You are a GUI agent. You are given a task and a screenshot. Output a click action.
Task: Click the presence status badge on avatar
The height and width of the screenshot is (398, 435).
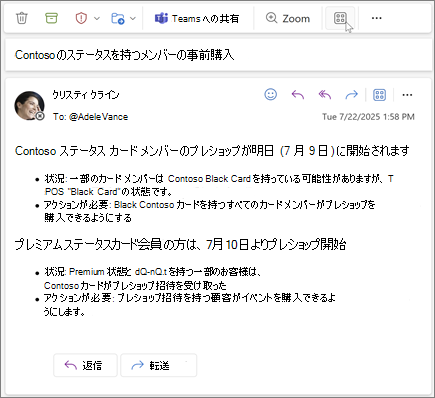[x=40, y=116]
